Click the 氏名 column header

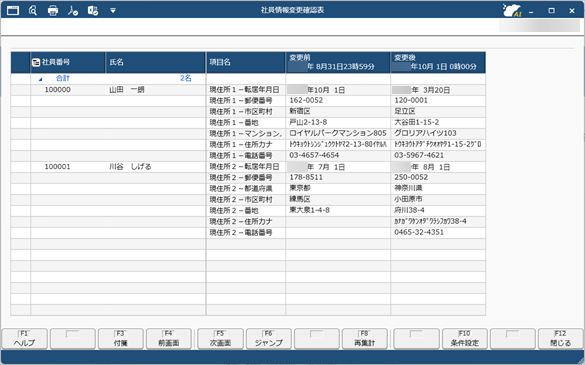[155, 62]
